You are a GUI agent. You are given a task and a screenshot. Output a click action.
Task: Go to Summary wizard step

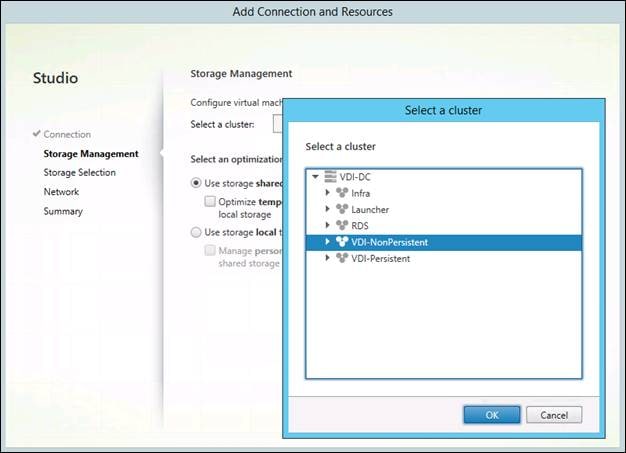pos(63,211)
